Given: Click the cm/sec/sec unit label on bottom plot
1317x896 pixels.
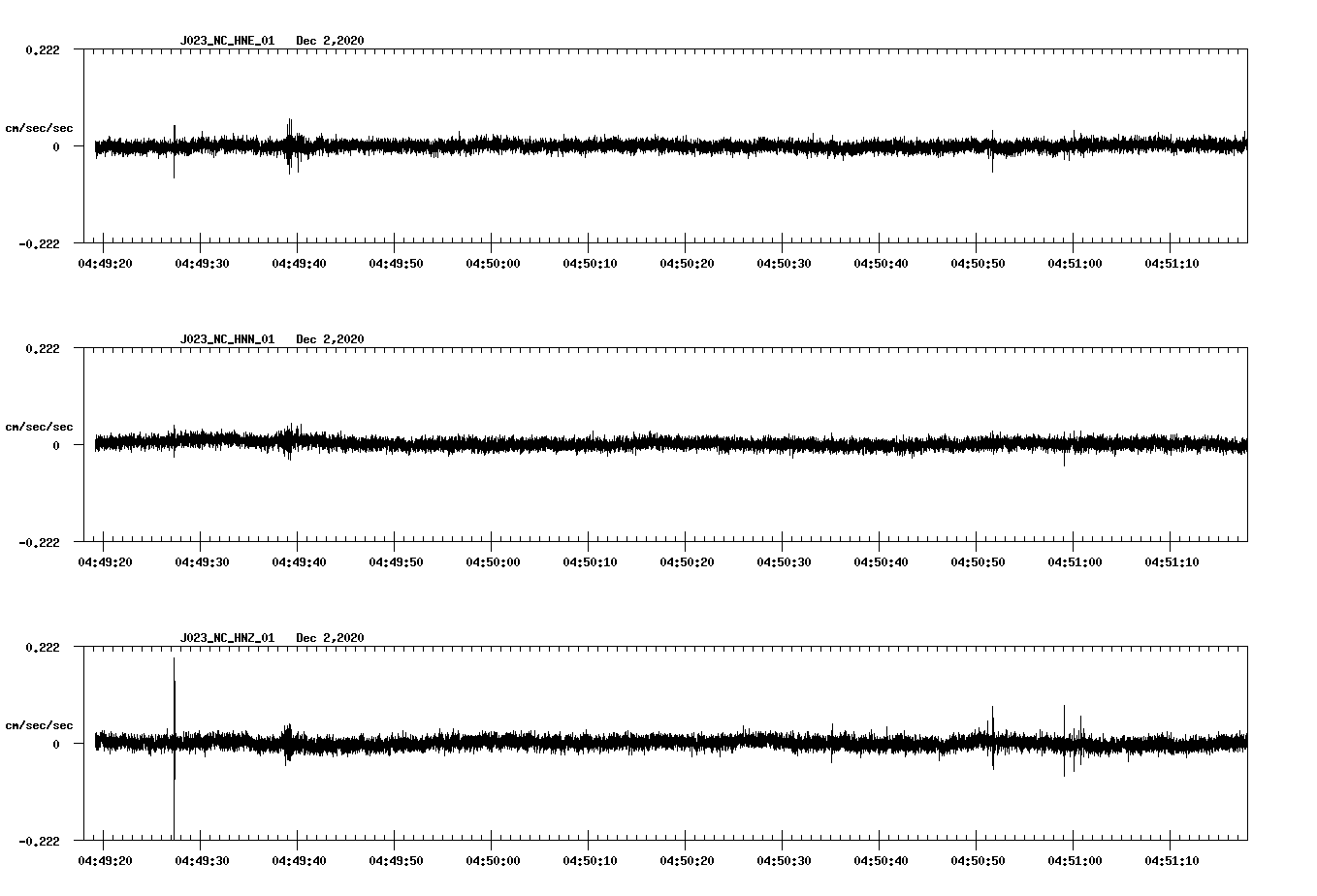Looking at the screenshot, I should click(40, 724).
